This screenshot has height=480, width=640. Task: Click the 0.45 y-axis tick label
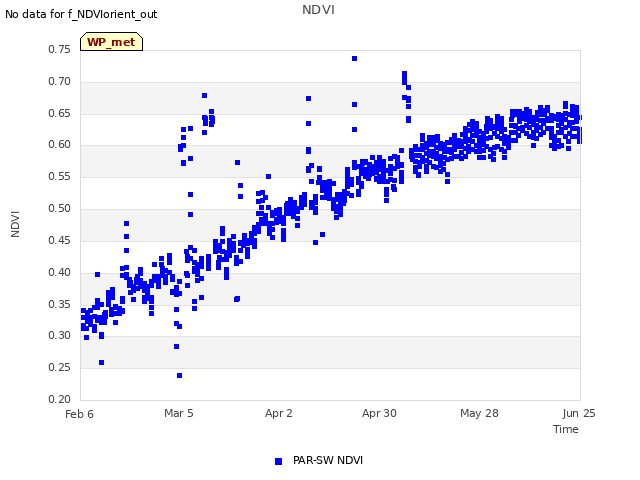(x=60, y=240)
